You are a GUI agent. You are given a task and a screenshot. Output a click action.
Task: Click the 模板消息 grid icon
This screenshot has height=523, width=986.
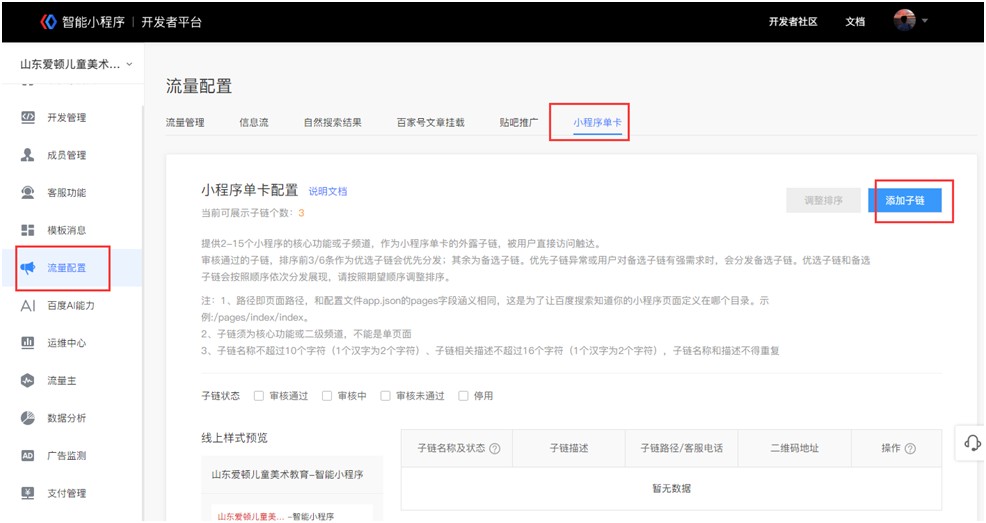click(x=28, y=230)
